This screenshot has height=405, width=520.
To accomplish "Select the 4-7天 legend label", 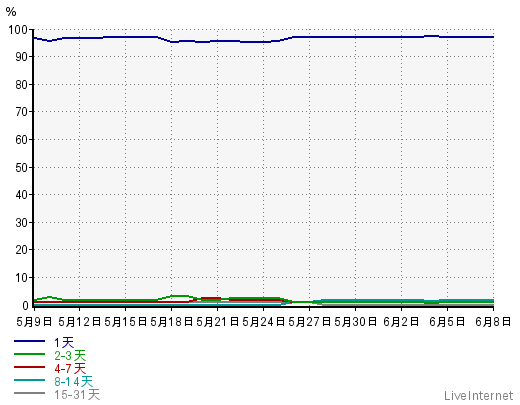I will [70, 369].
